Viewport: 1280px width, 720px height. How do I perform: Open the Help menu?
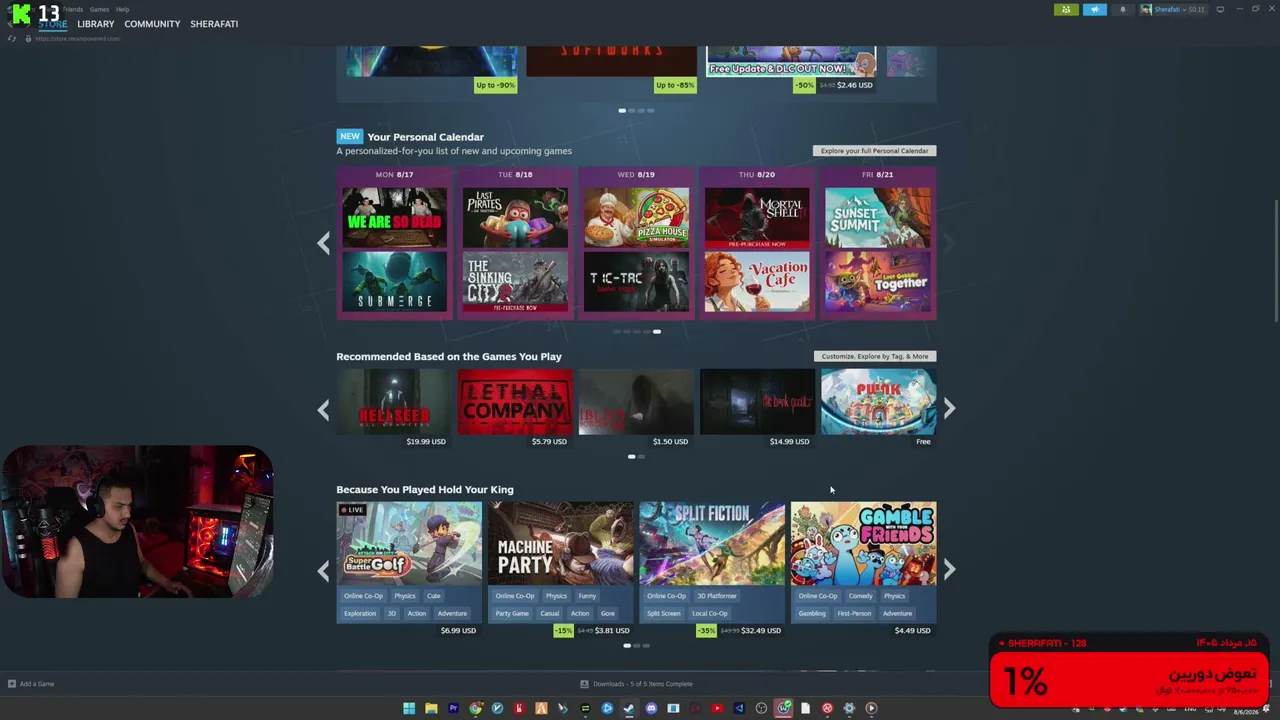pyautogui.click(x=122, y=9)
